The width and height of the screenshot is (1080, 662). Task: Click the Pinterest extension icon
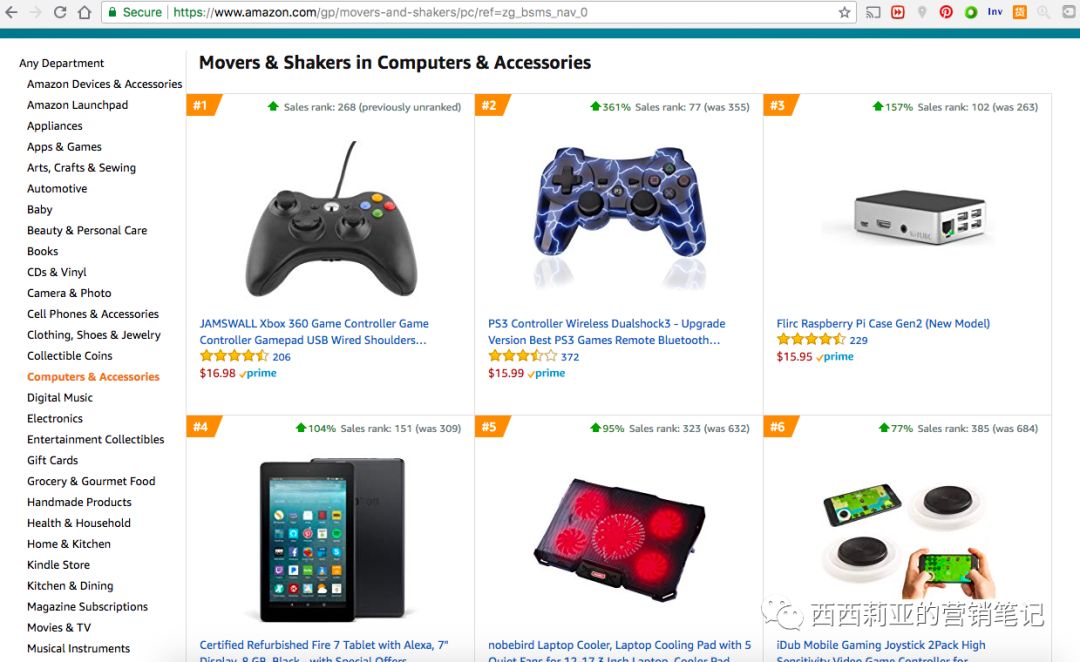(x=946, y=12)
